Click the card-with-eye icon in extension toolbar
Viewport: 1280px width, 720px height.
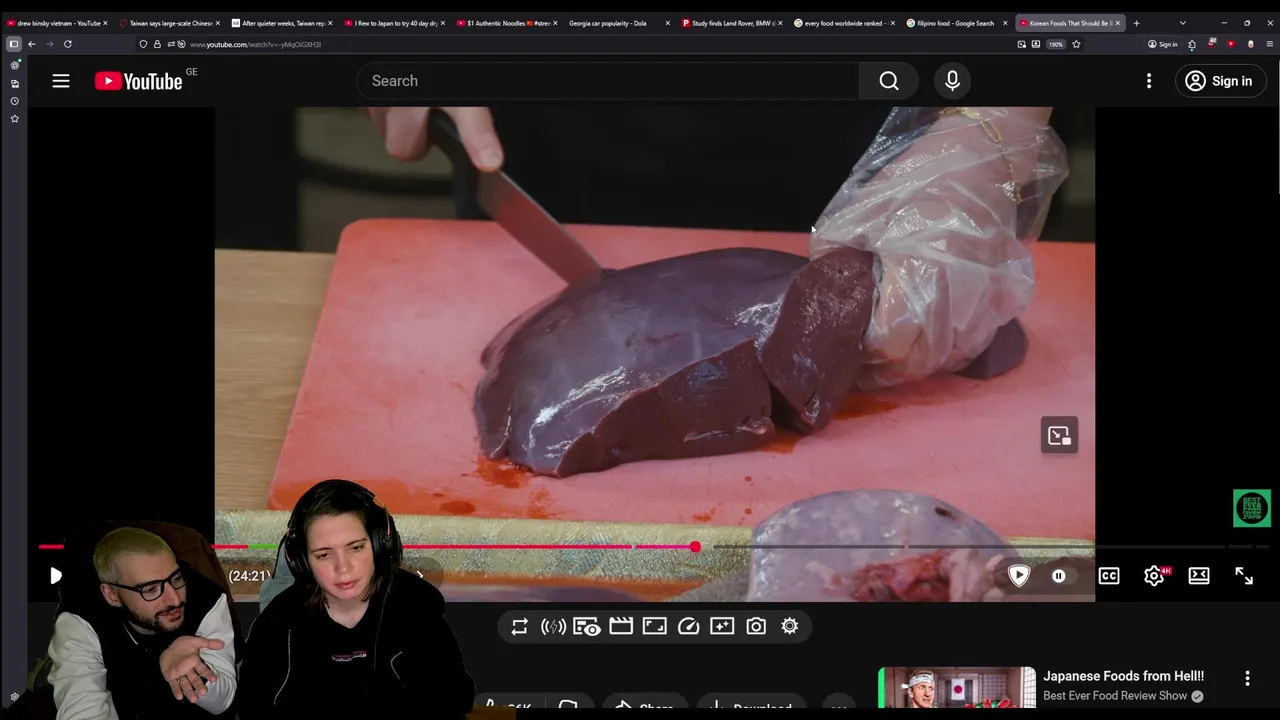click(x=587, y=626)
